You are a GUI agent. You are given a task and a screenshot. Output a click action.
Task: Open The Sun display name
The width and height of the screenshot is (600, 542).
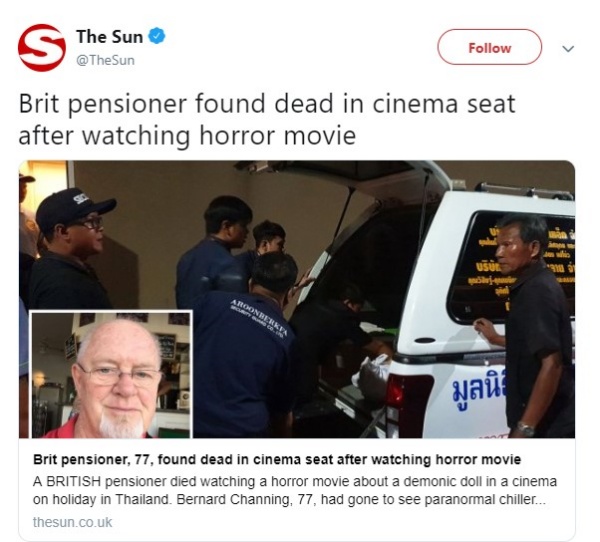109,37
